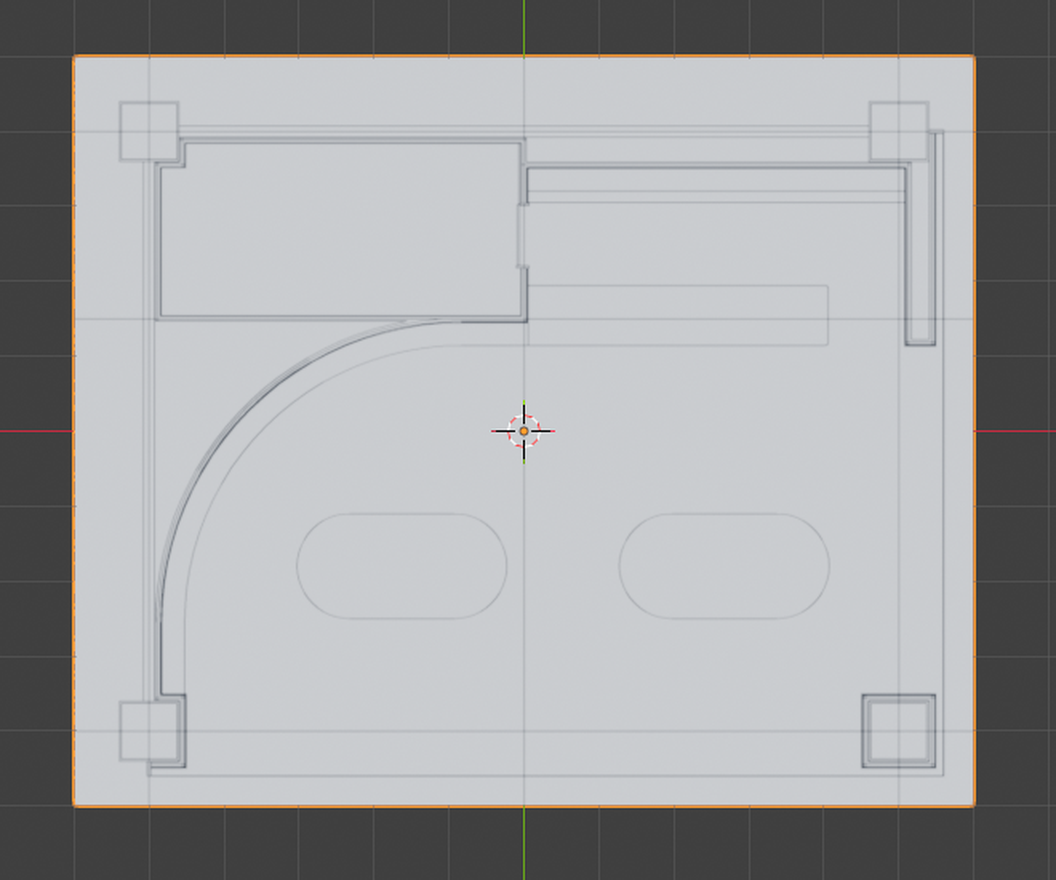Click the small square at the bottom-left corner
The height and width of the screenshot is (880, 1056).
click(149, 731)
